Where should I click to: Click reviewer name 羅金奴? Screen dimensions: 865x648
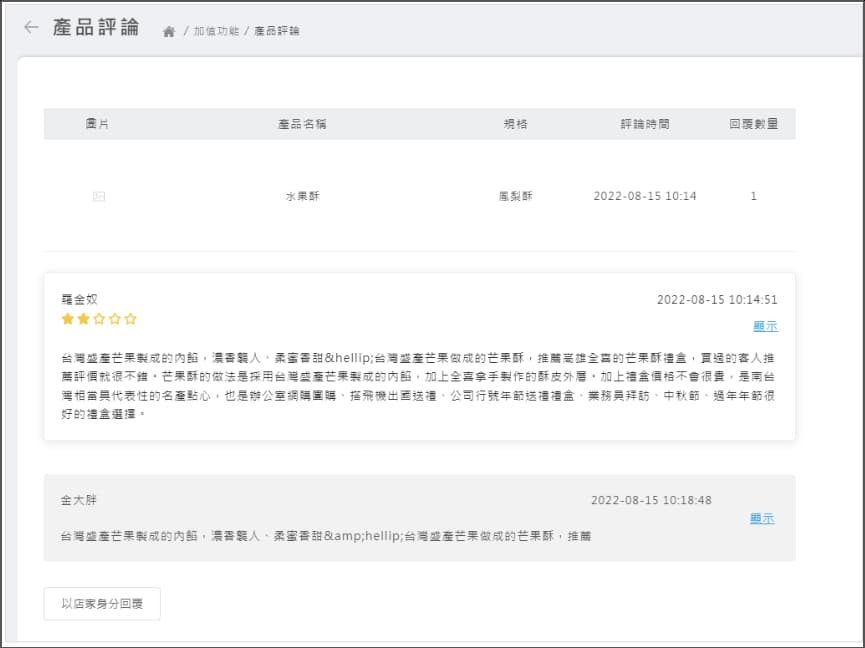pyautogui.click(x=79, y=299)
